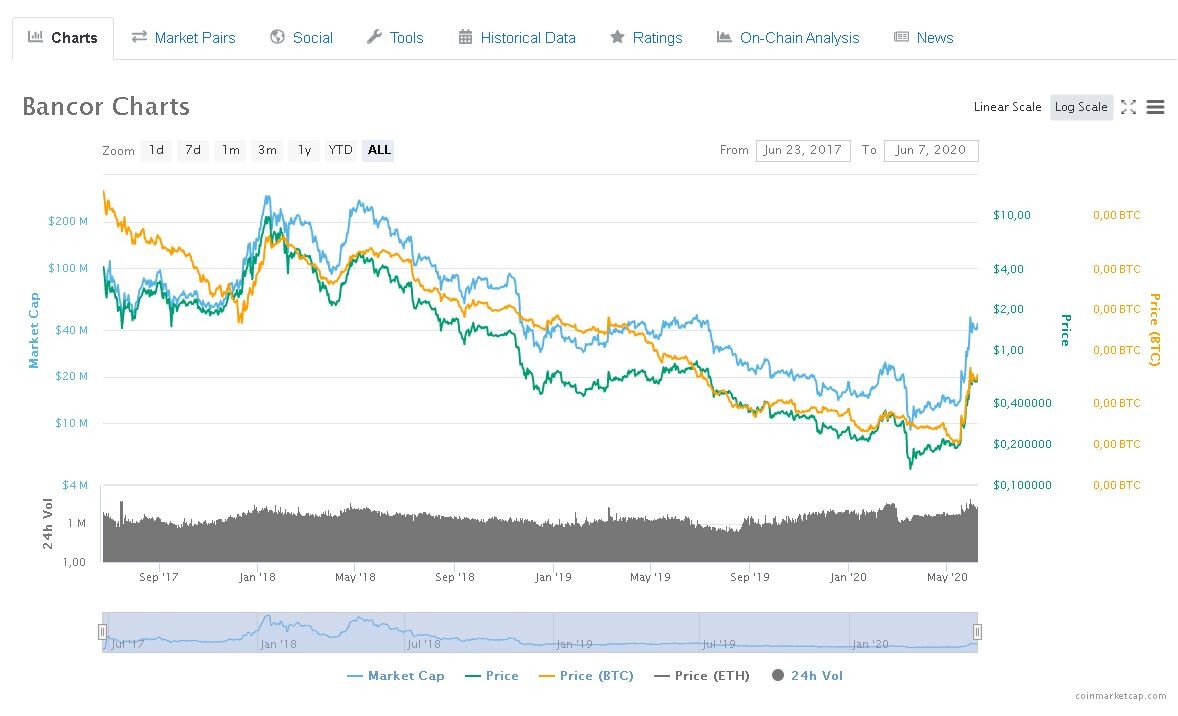Click the coinmarketcap.com credit link

pyautogui.click(x=1120, y=696)
